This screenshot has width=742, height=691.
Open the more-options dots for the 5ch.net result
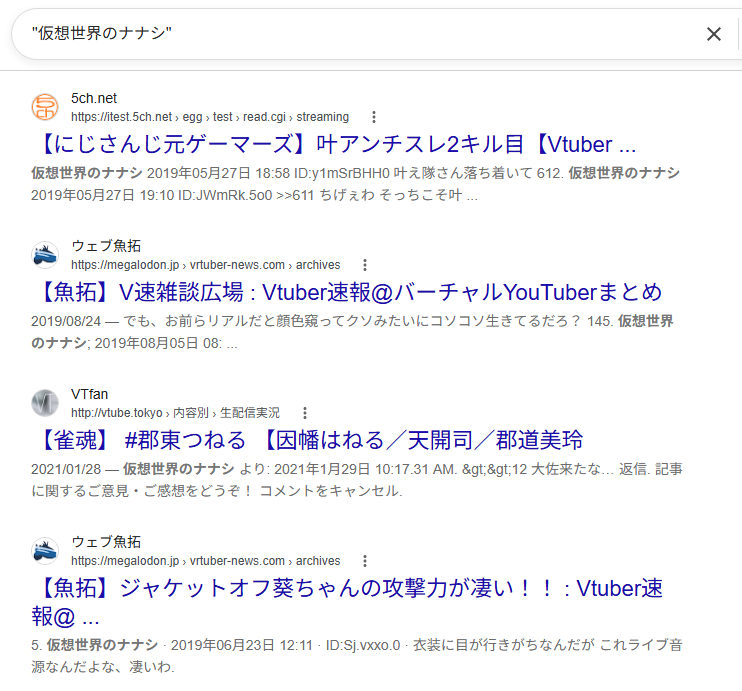pos(374,117)
